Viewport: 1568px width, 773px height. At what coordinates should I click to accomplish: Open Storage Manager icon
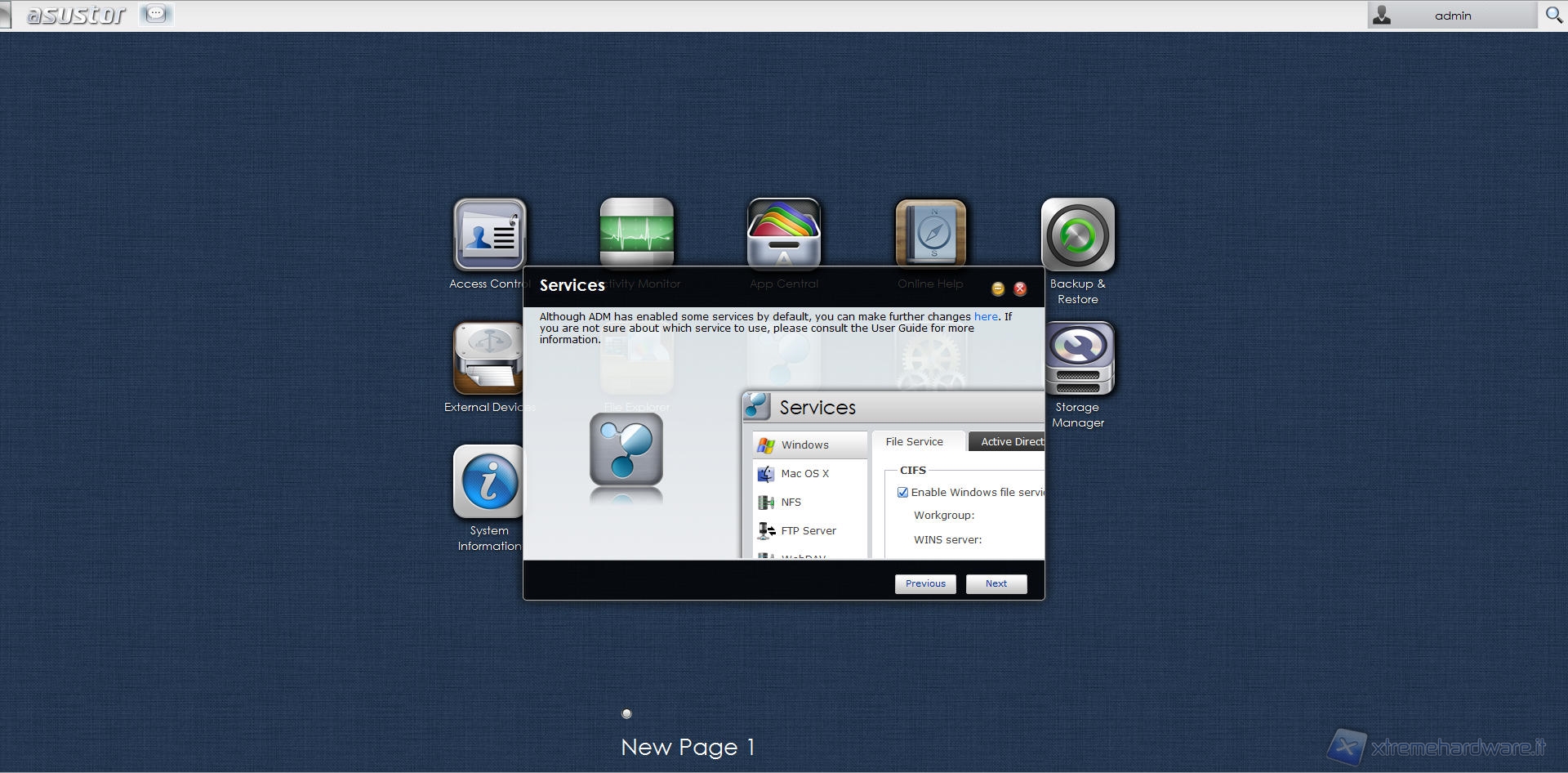click(x=1077, y=359)
